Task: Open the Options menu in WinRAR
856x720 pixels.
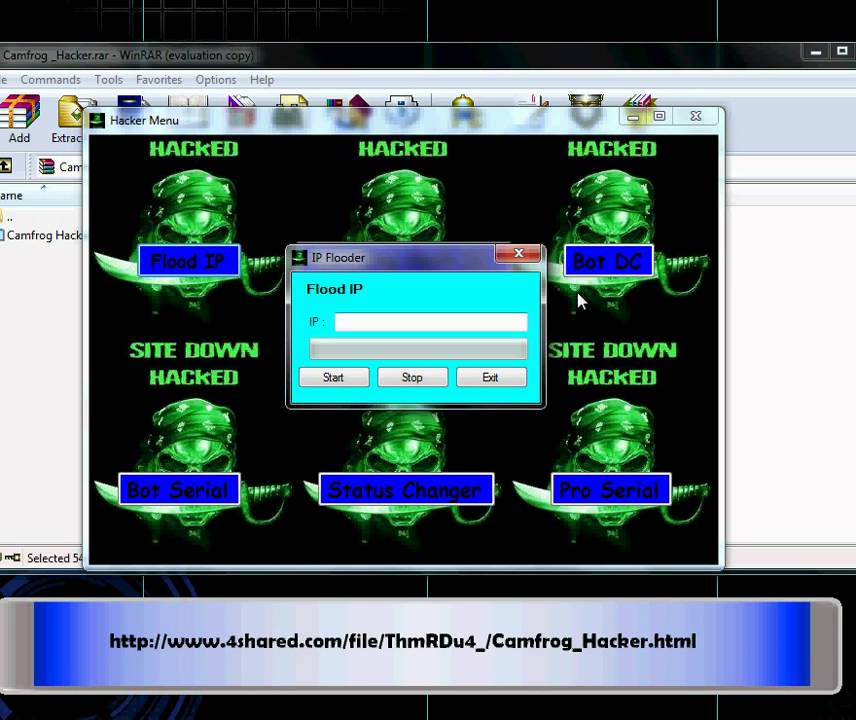Action: 216,80
